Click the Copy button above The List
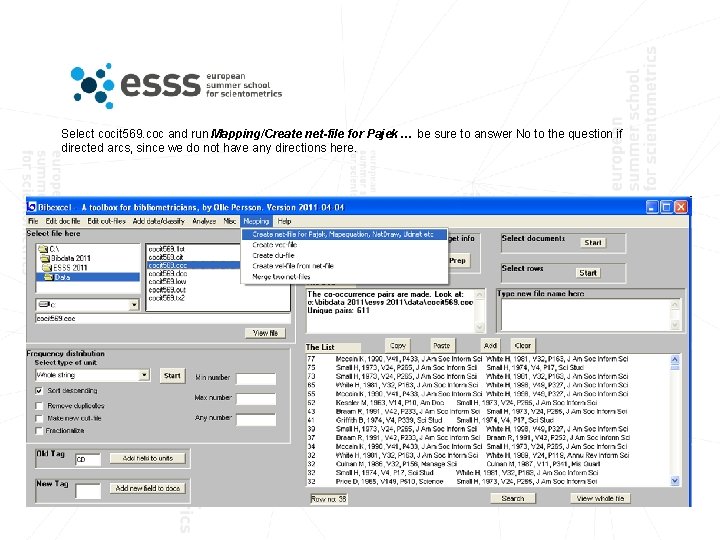This screenshot has width=720, height=540. [398, 346]
